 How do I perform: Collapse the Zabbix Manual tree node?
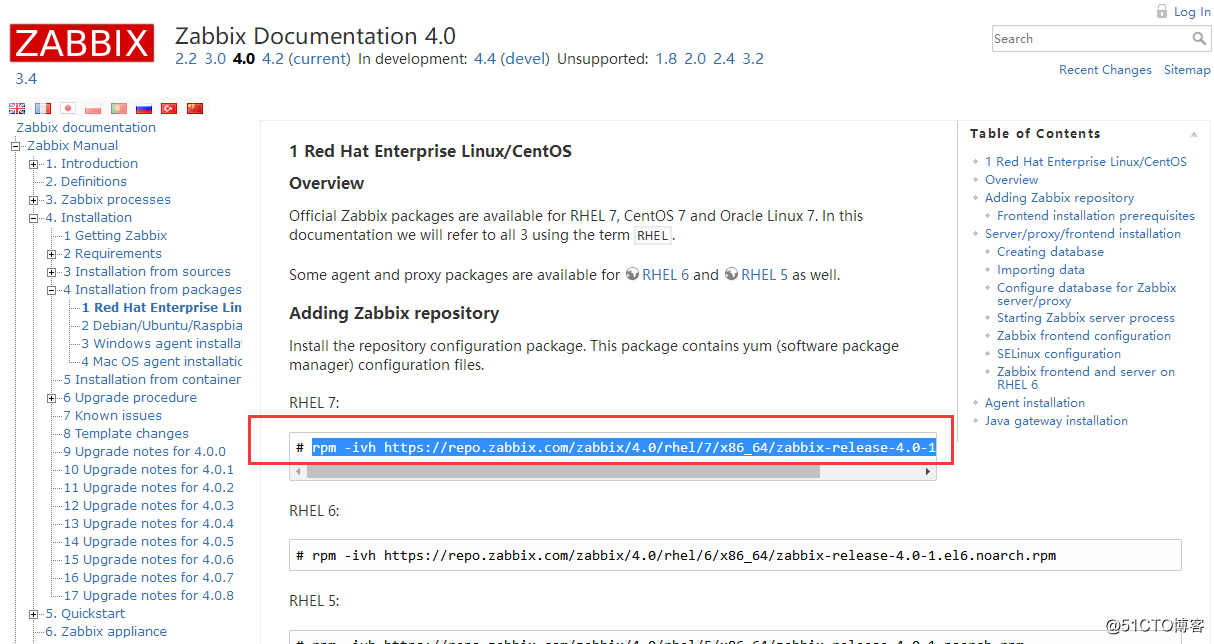[x=16, y=146]
